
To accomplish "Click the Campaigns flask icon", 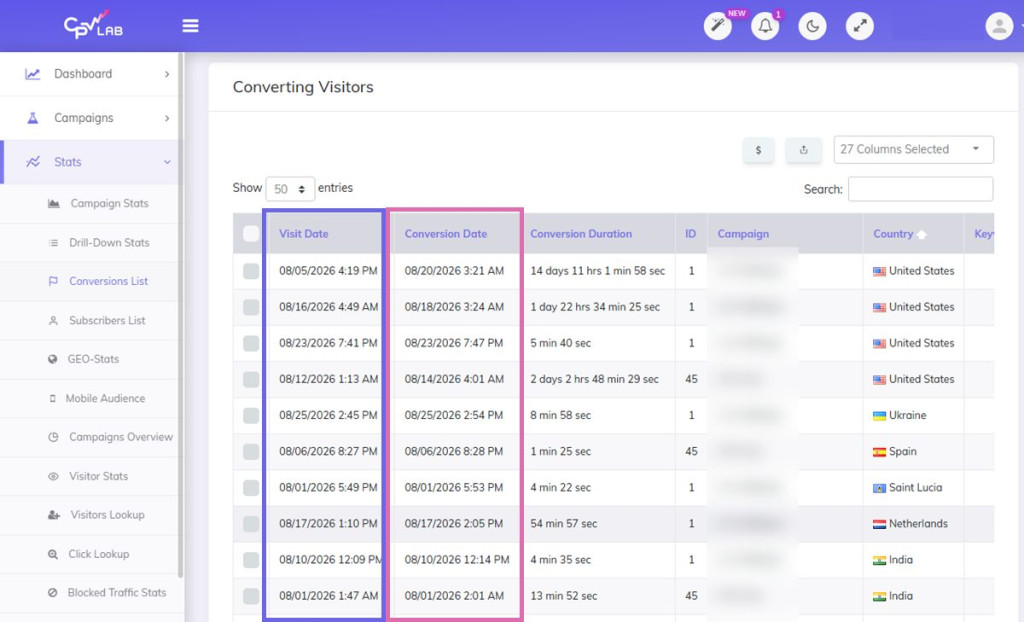I will (x=33, y=118).
